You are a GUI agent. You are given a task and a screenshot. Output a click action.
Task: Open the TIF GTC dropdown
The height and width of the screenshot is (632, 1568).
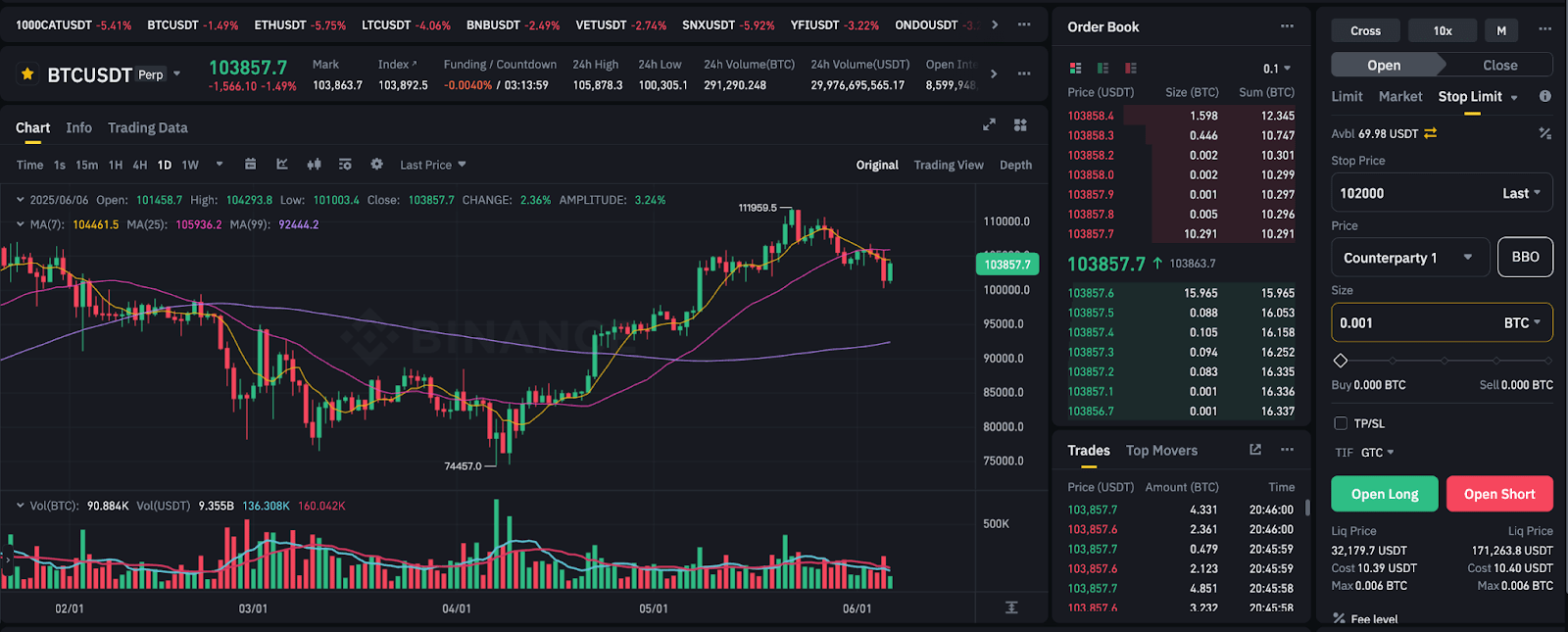1377,453
